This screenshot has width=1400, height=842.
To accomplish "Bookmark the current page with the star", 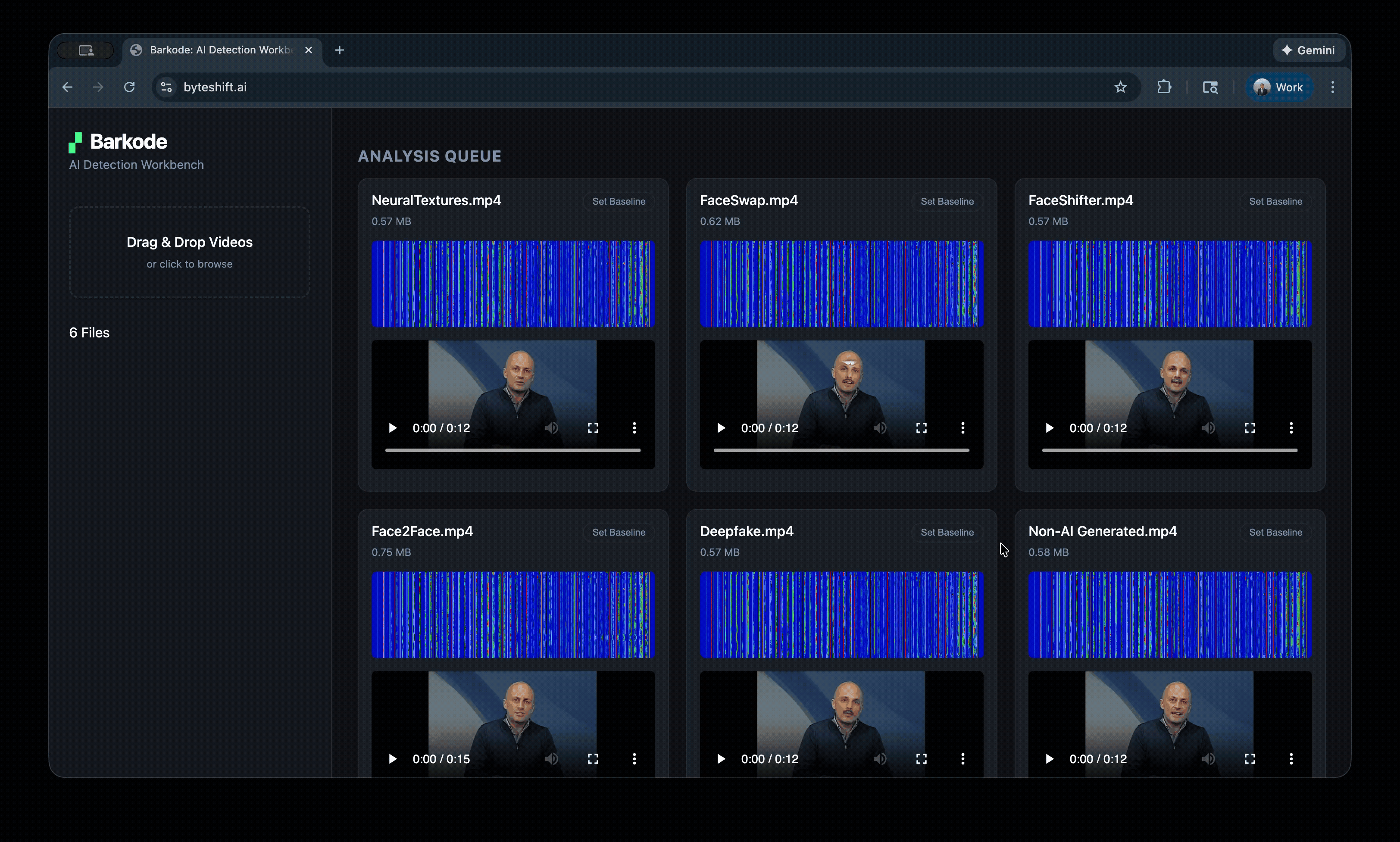I will (x=1120, y=87).
